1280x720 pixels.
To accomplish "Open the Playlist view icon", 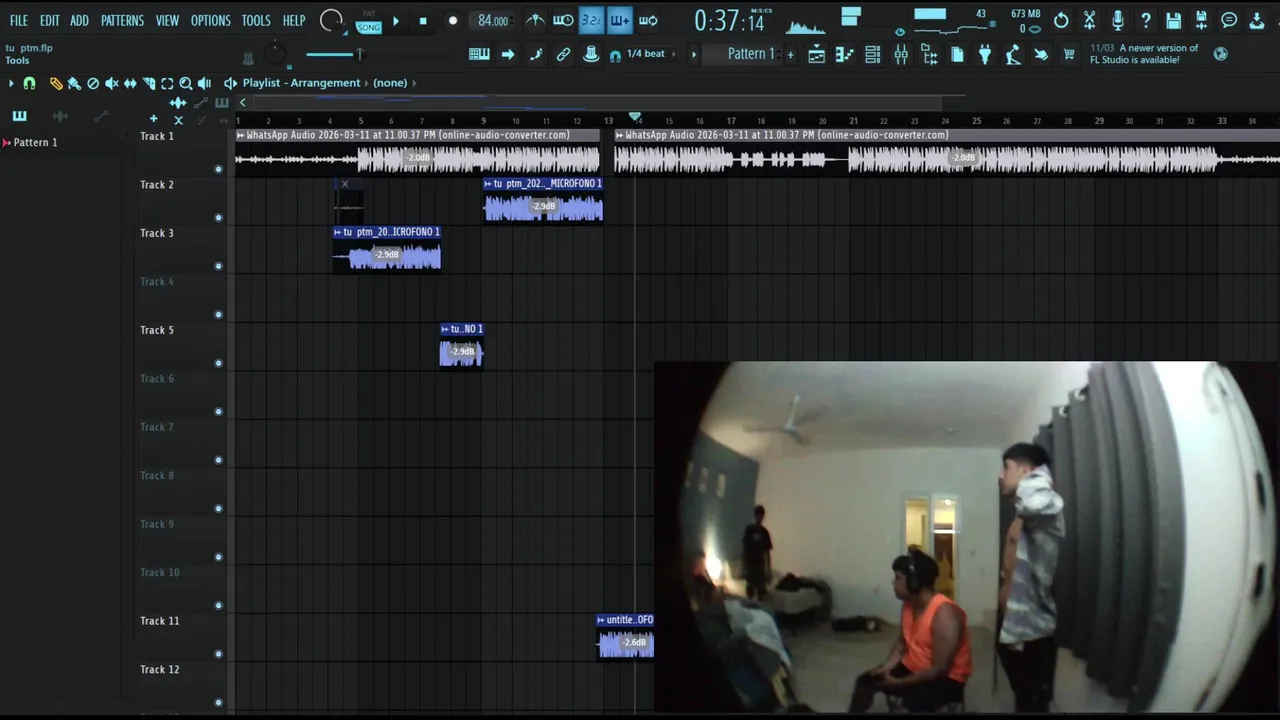I will (817, 55).
